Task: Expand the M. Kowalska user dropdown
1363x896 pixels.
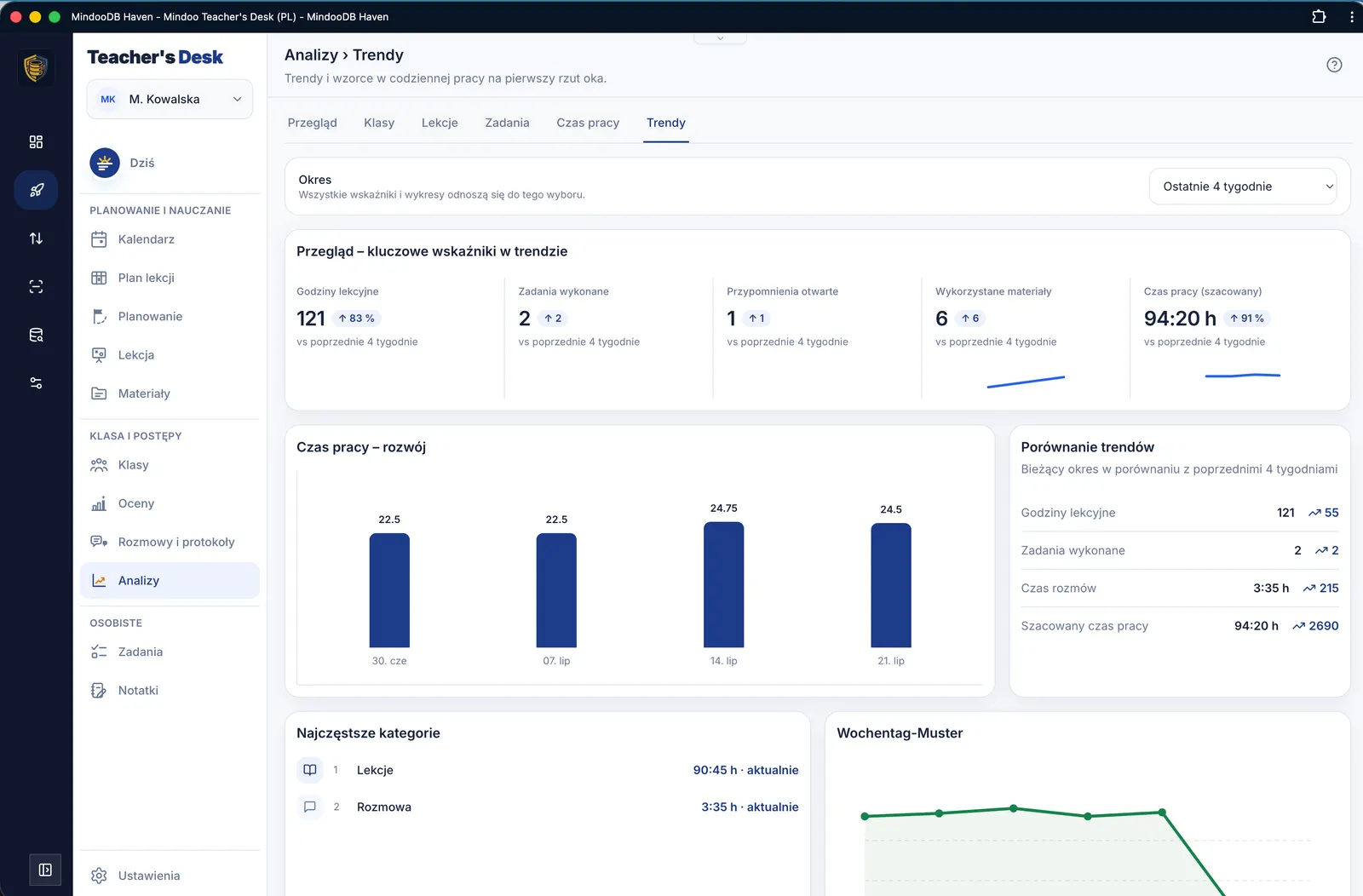Action: pos(170,100)
